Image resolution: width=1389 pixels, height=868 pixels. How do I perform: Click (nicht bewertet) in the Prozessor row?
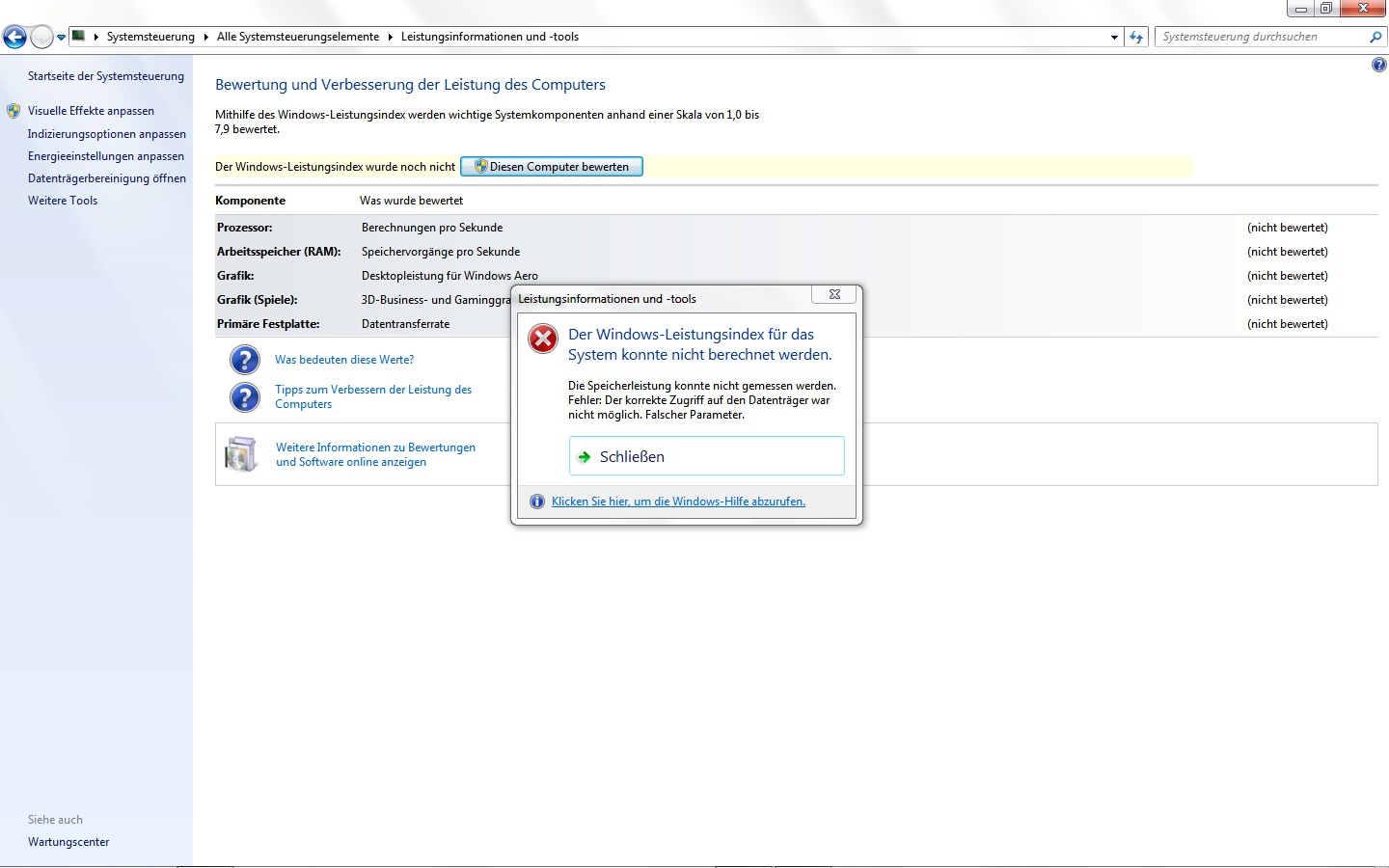coord(1288,228)
